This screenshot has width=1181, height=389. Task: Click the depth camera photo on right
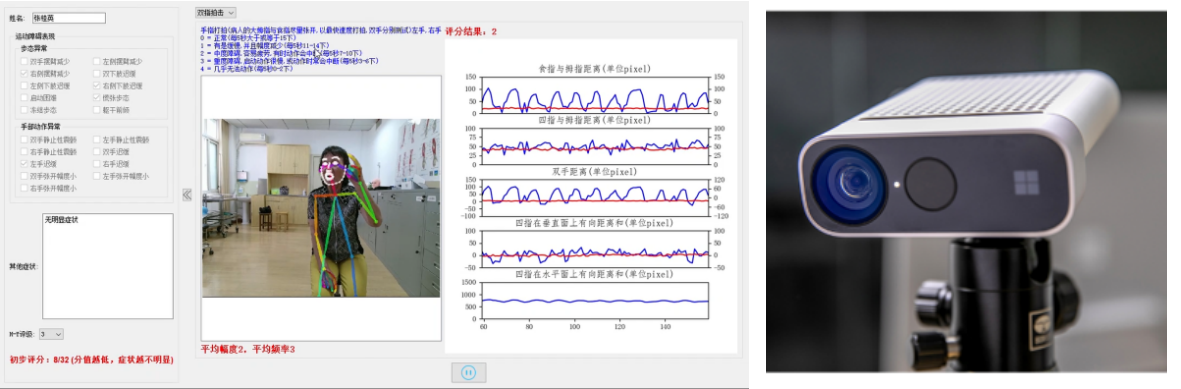(966, 191)
